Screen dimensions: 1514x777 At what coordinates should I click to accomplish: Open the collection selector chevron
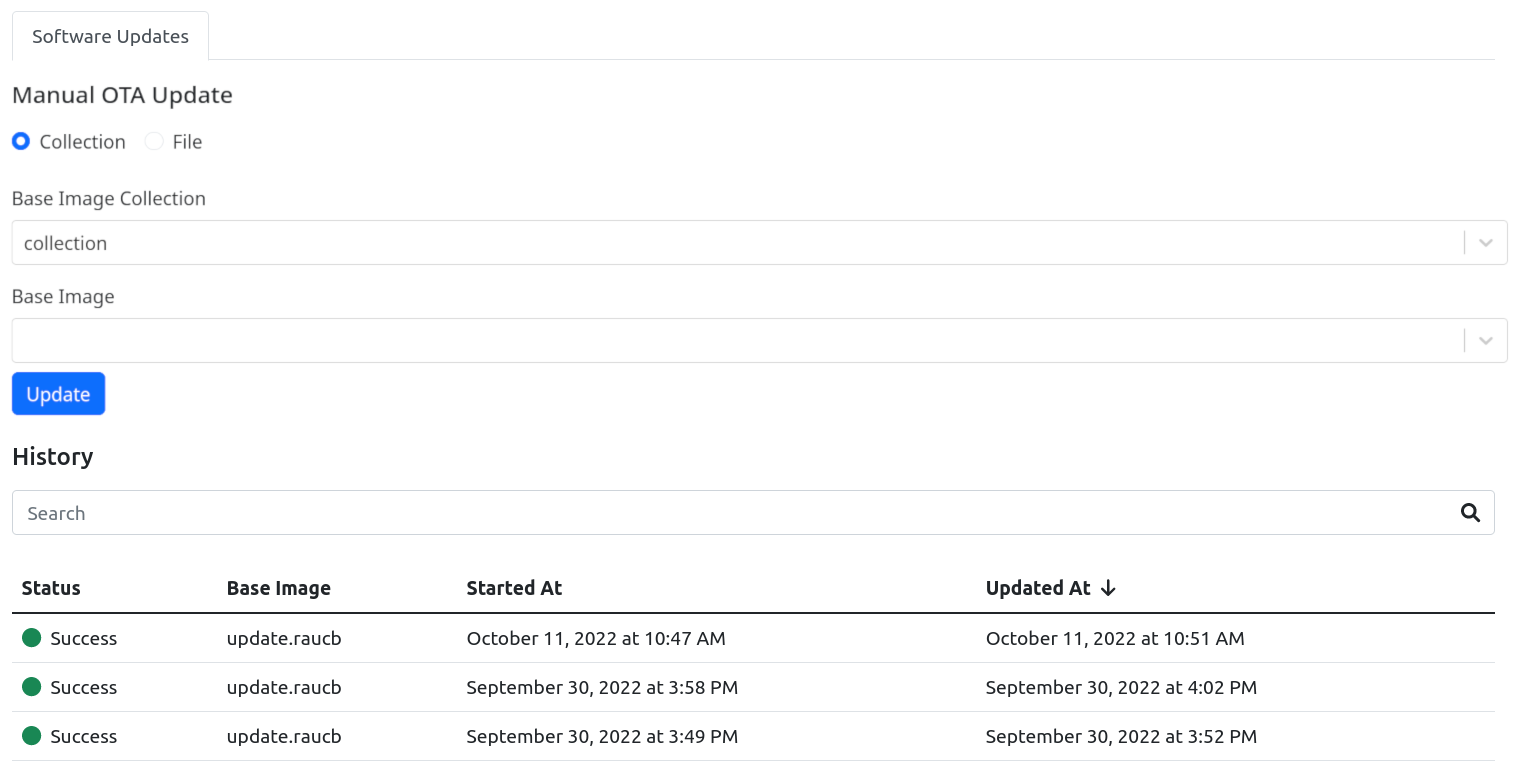[1486, 242]
